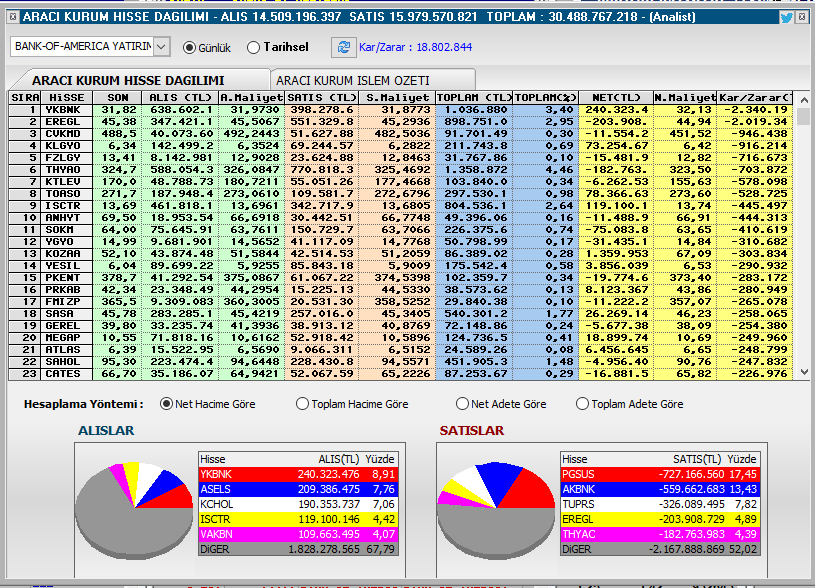This screenshot has height=588, width=815.
Task: Sort by the SIRA column header
Action: [x=24, y=98]
